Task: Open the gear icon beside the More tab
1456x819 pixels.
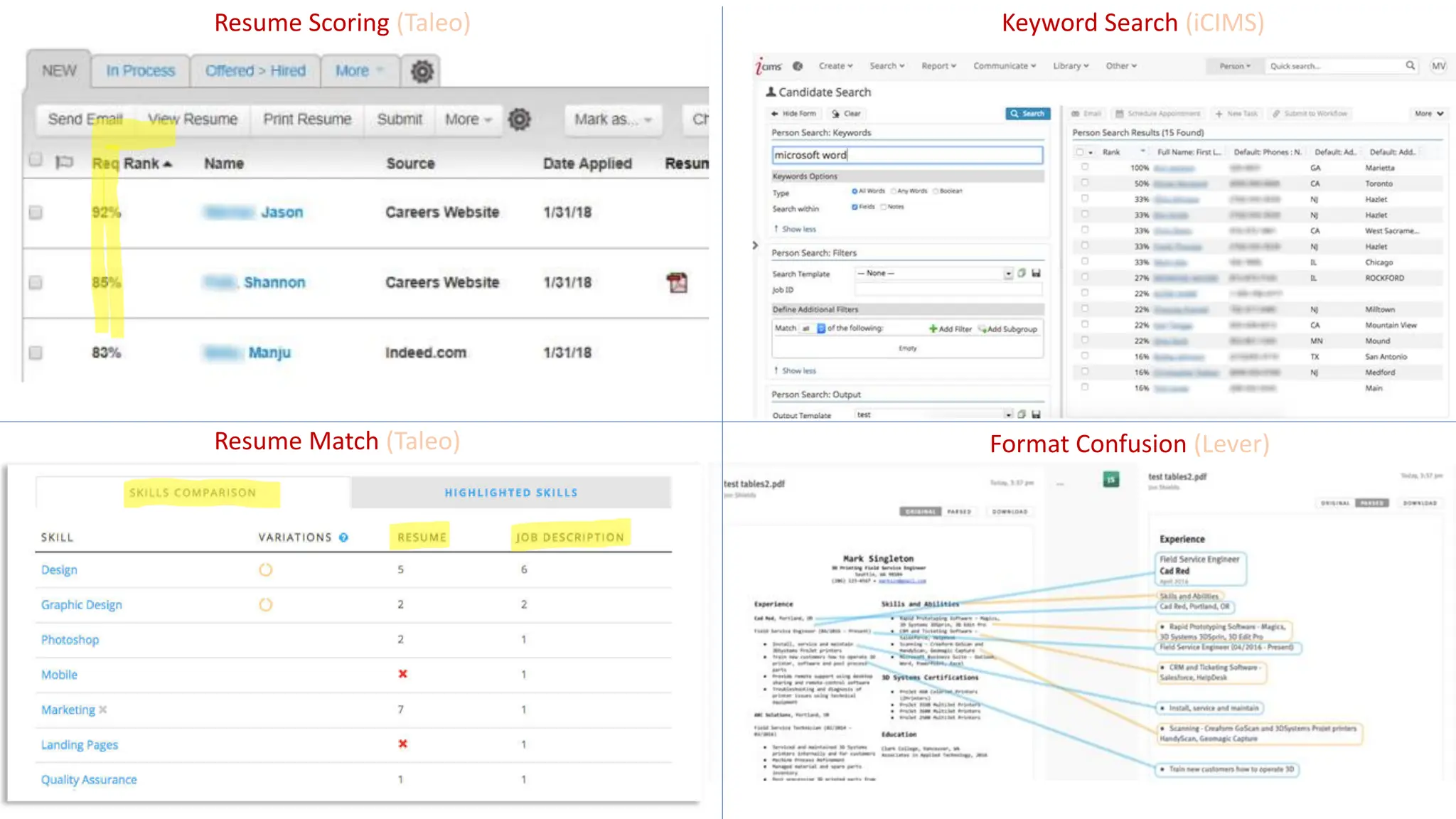Action: tap(422, 71)
